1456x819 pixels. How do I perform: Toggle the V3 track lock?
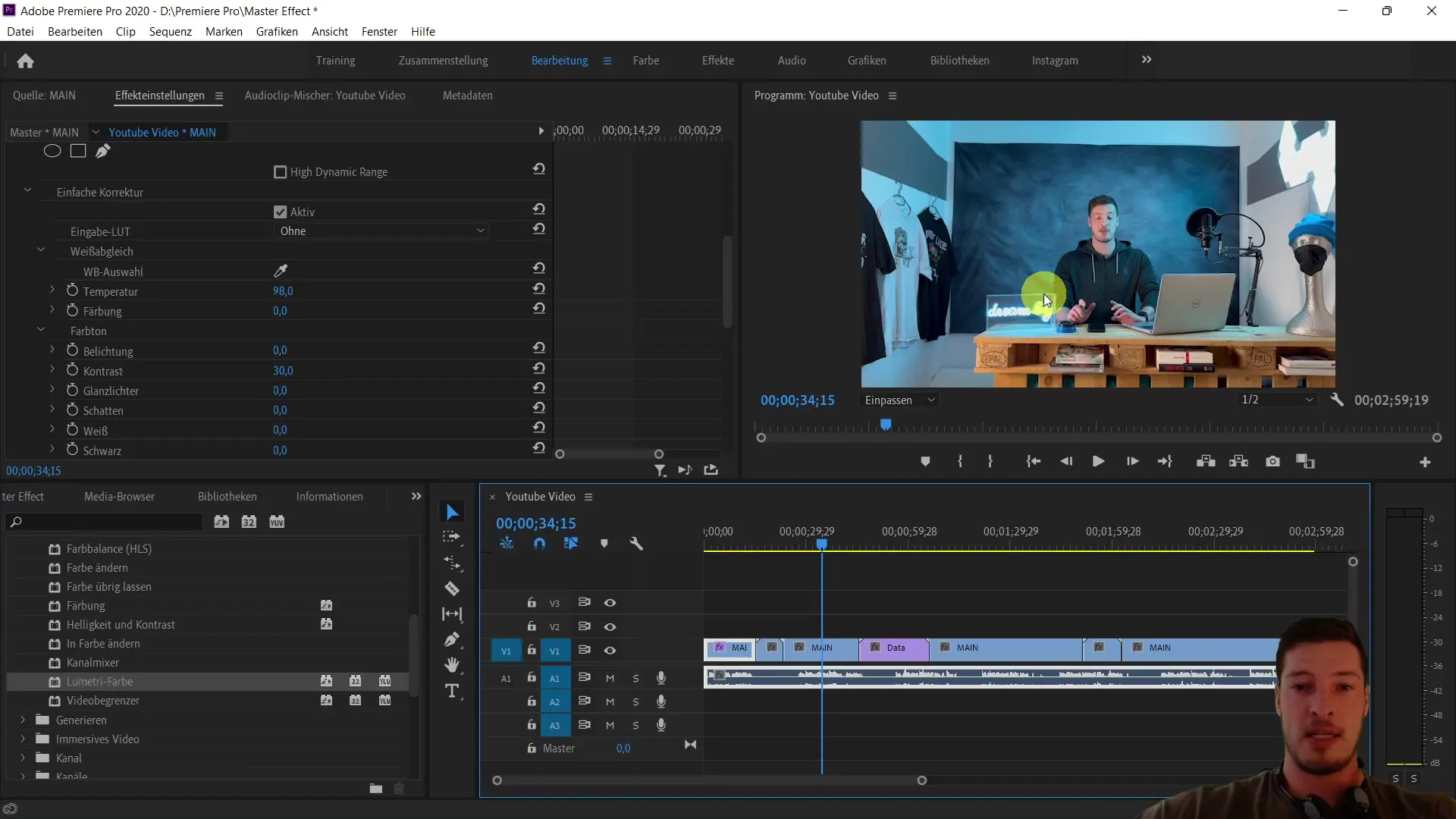pos(532,602)
